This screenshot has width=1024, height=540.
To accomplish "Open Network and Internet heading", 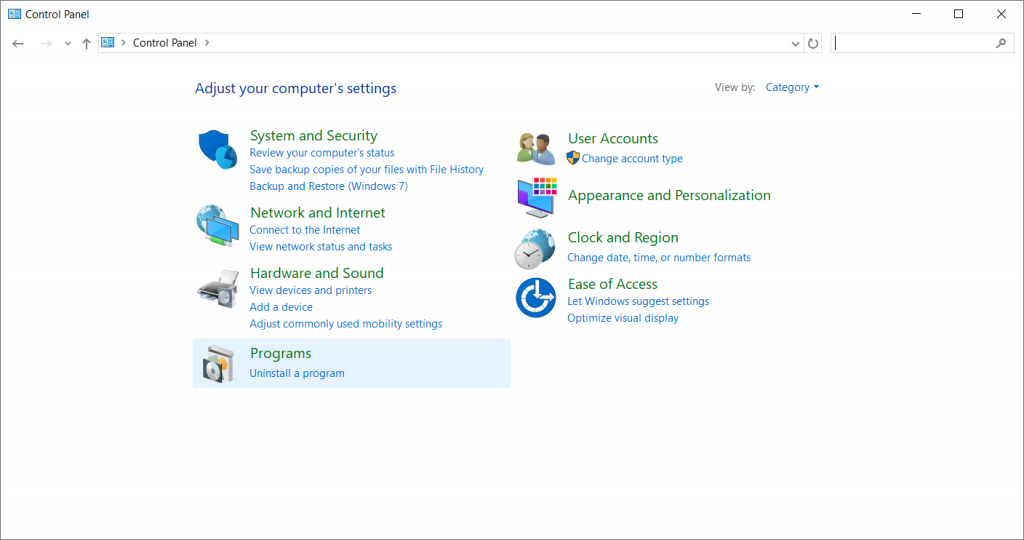I will (x=317, y=212).
